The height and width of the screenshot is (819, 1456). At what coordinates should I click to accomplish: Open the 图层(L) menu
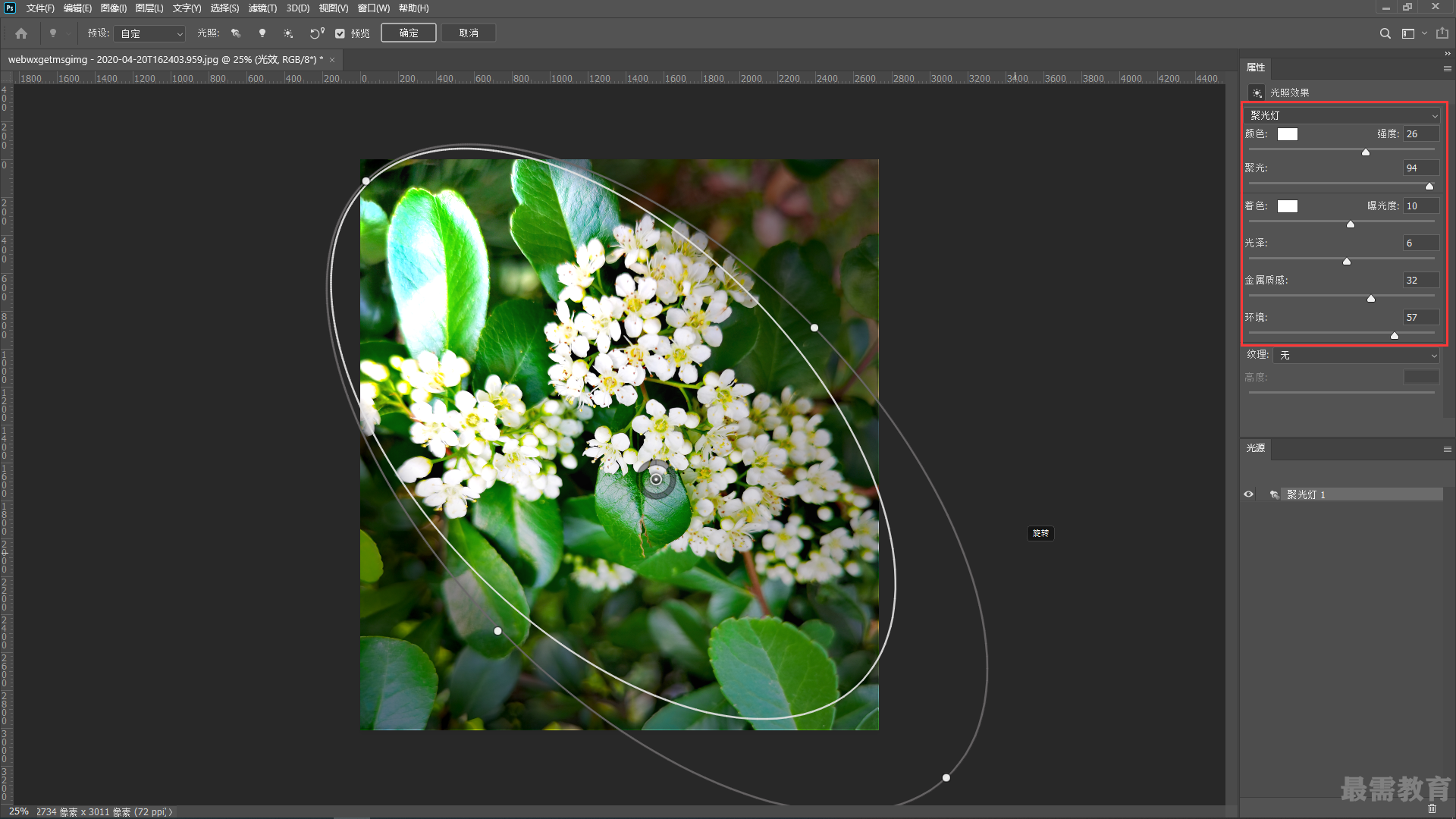(x=149, y=8)
